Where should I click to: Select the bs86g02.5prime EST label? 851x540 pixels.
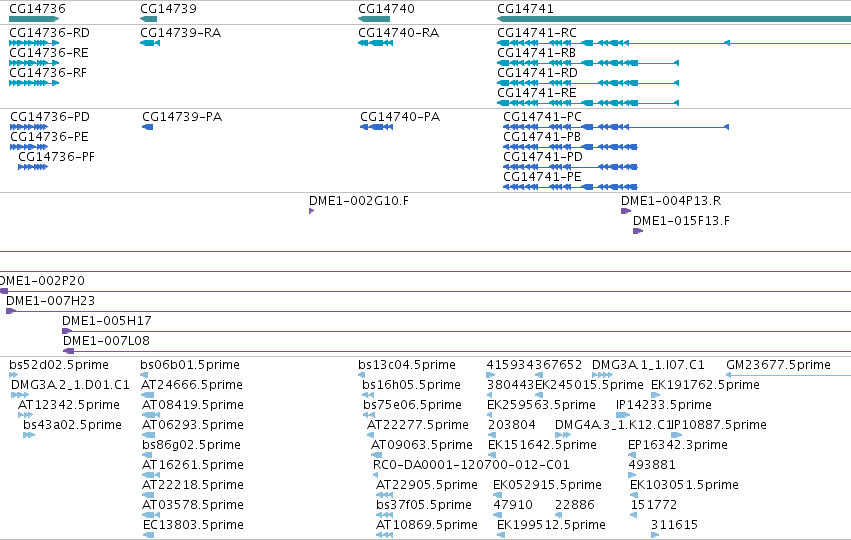[x=191, y=445]
